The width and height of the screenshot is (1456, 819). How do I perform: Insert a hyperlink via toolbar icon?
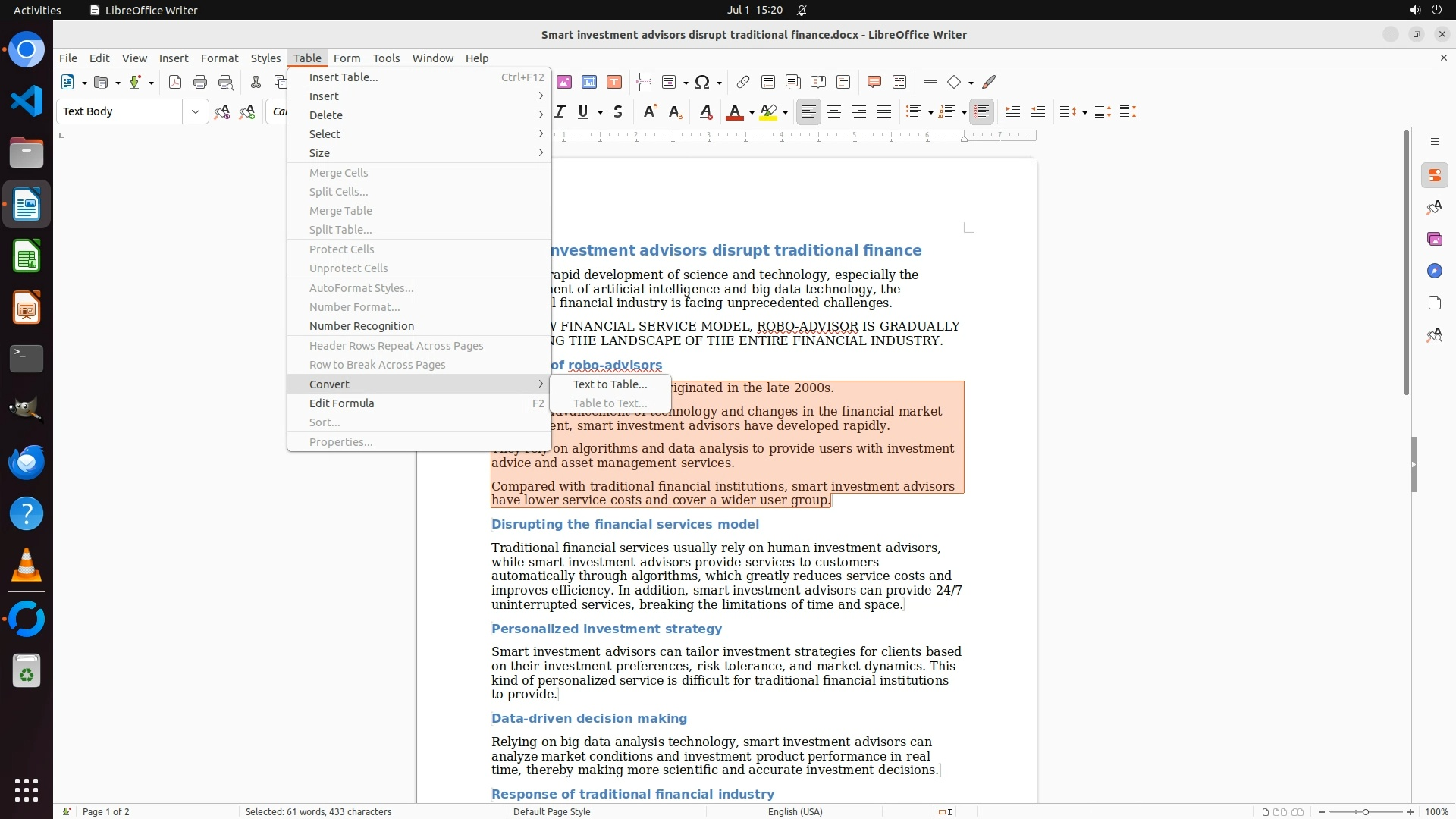[742, 82]
